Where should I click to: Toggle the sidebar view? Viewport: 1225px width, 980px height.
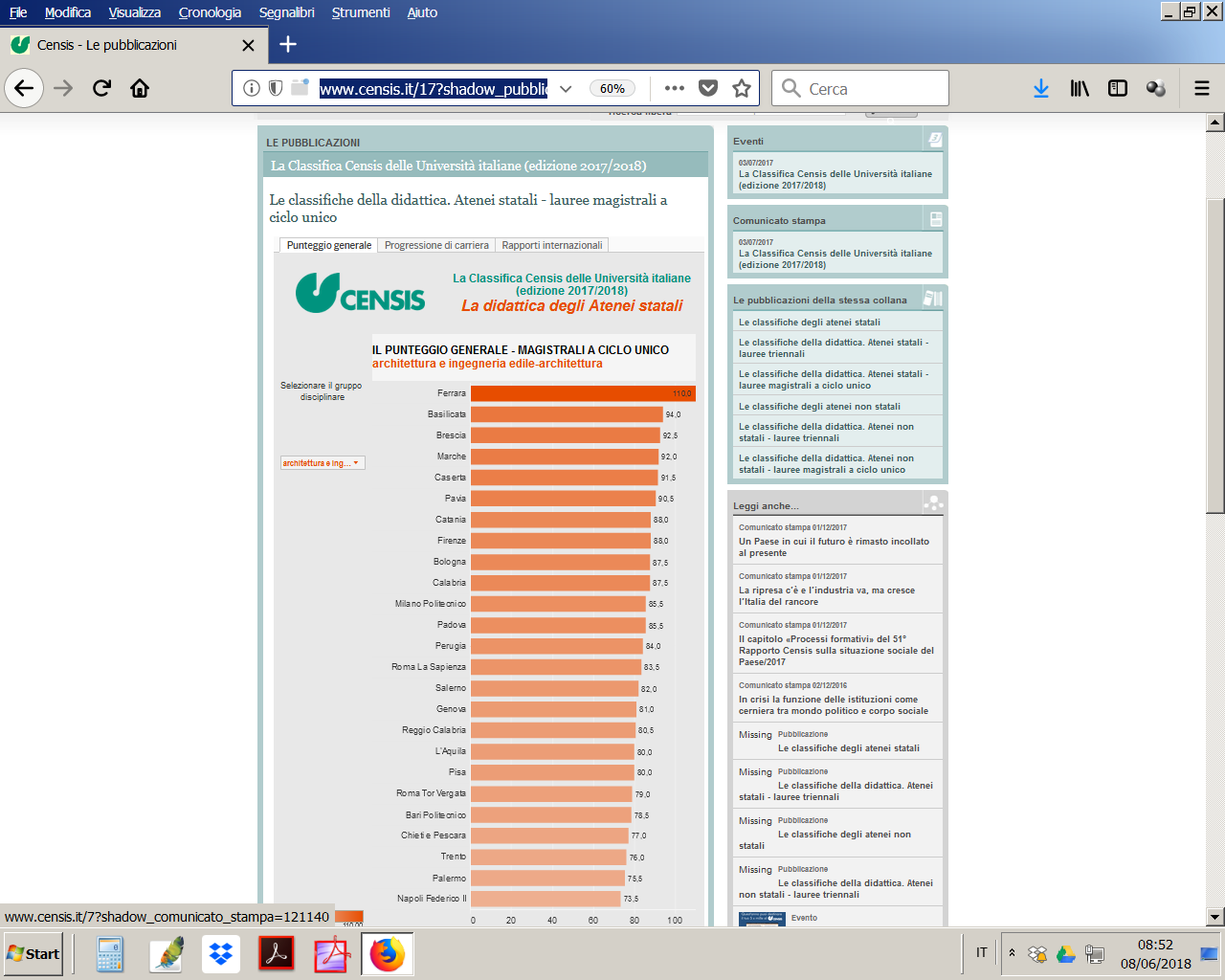(x=1118, y=88)
